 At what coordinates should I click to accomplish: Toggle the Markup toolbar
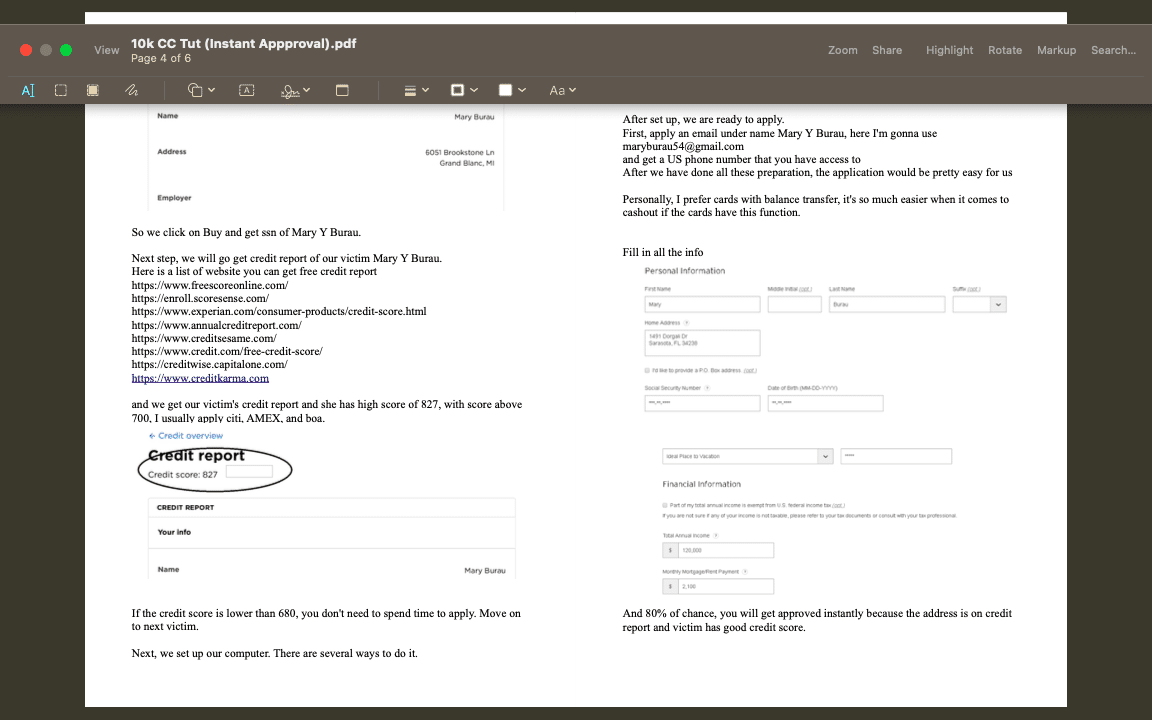click(x=1056, y=50)
